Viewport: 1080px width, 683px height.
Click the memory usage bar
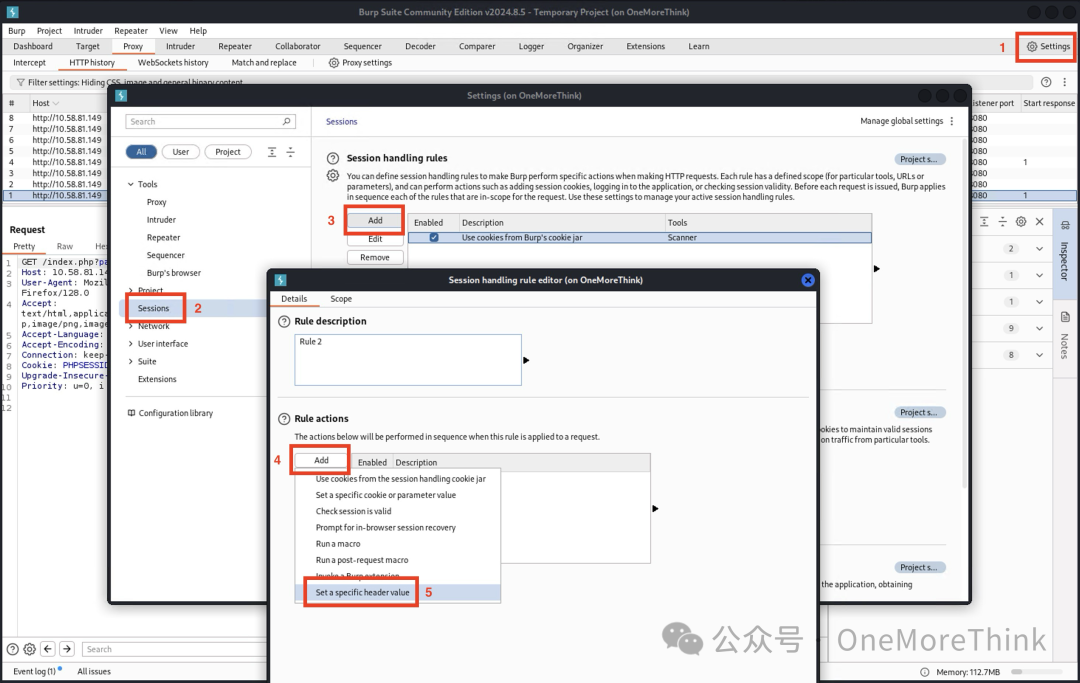1036,672
